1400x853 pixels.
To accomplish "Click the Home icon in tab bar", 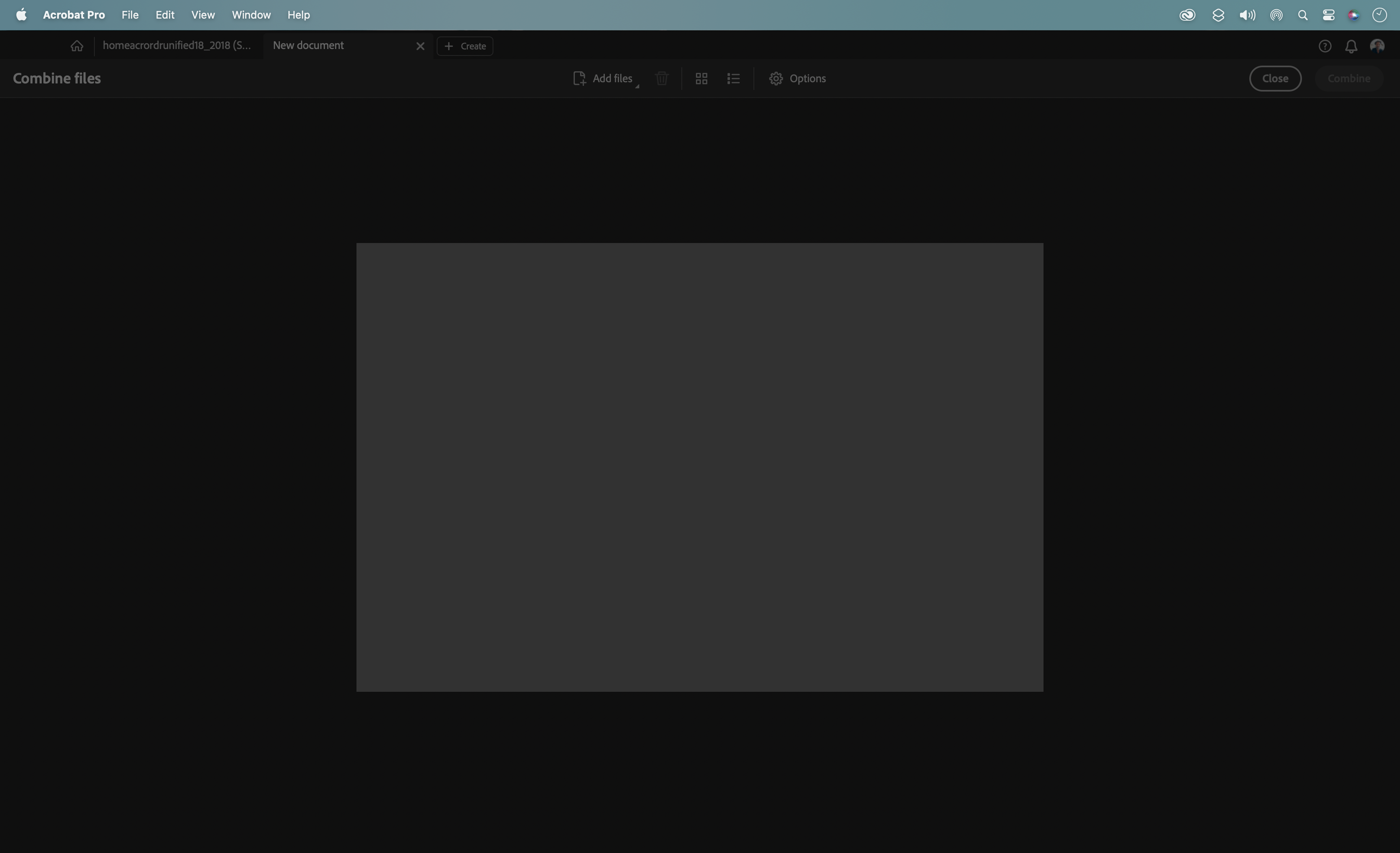I will (77, 46).
